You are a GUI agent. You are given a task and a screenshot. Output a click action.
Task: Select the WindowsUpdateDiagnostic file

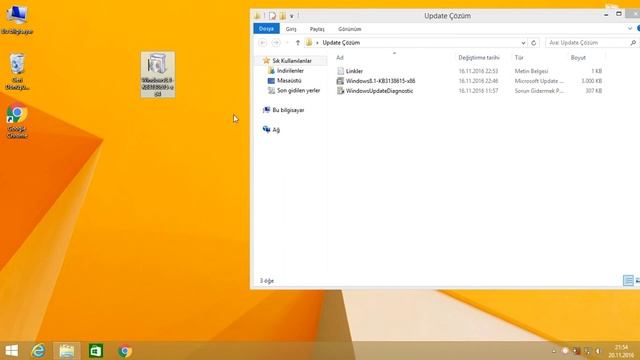[379, 91]
